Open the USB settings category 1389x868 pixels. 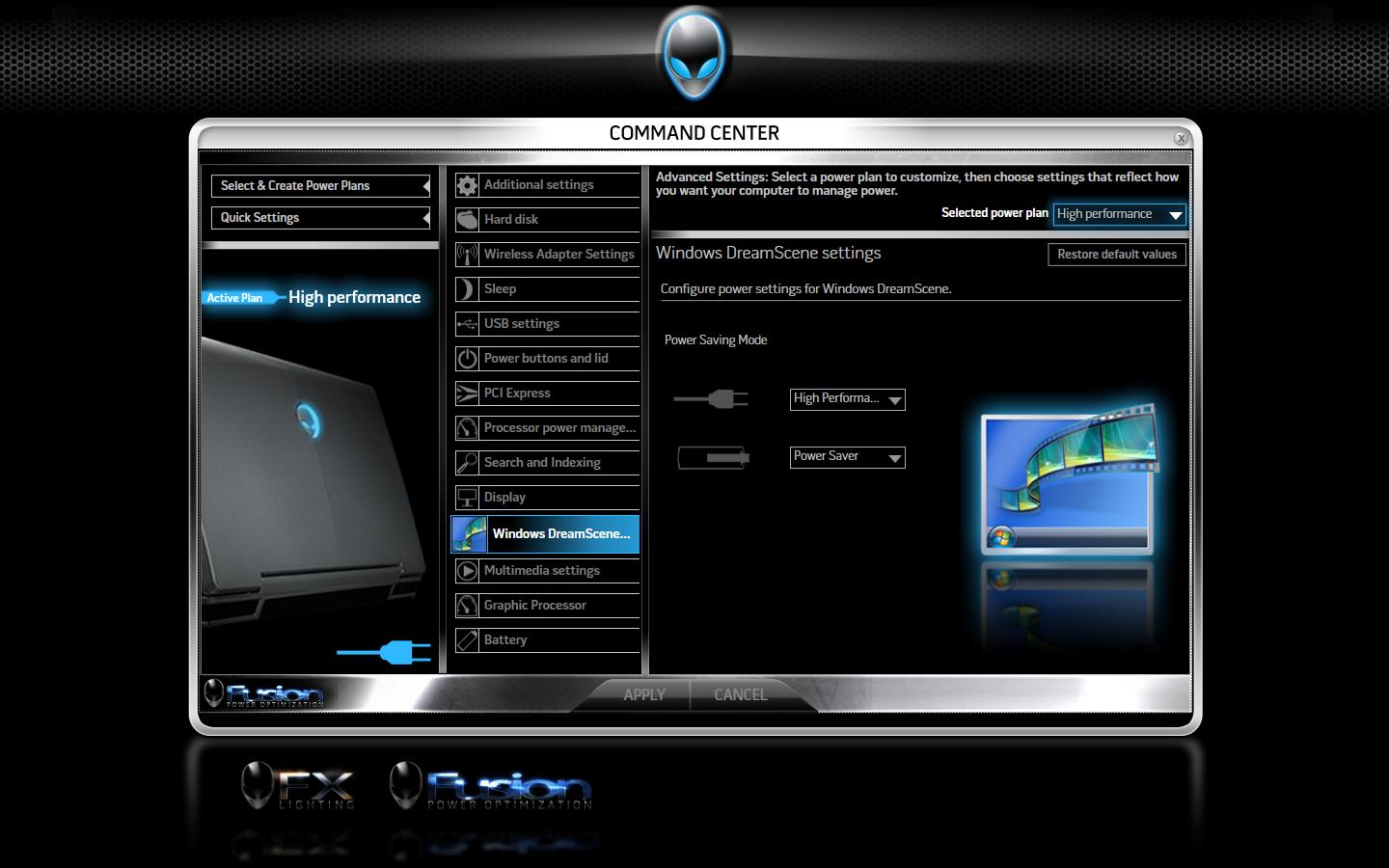click(547, 324)
